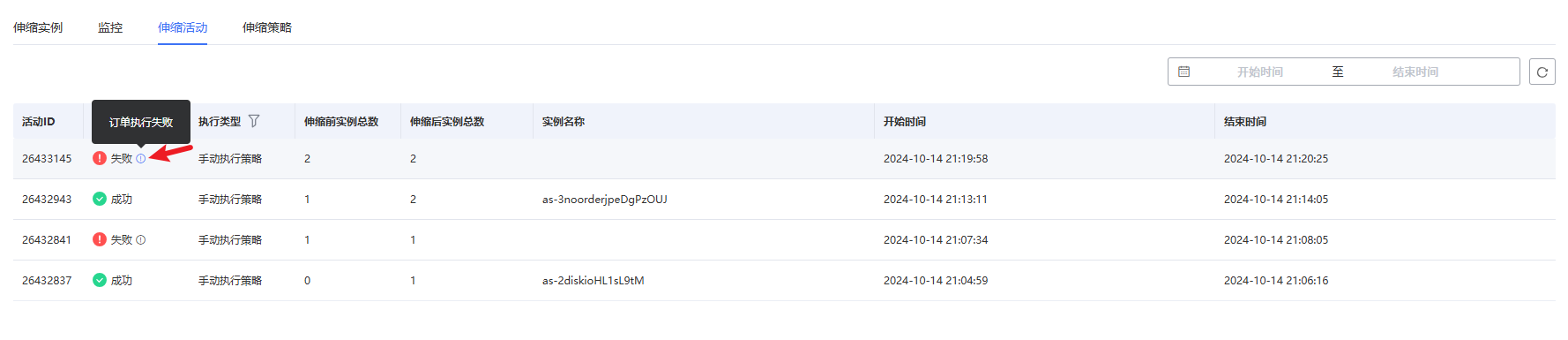Click the 活动ID column header
Viewport: 1568px width, 340px height.
(x=39, y=122)
